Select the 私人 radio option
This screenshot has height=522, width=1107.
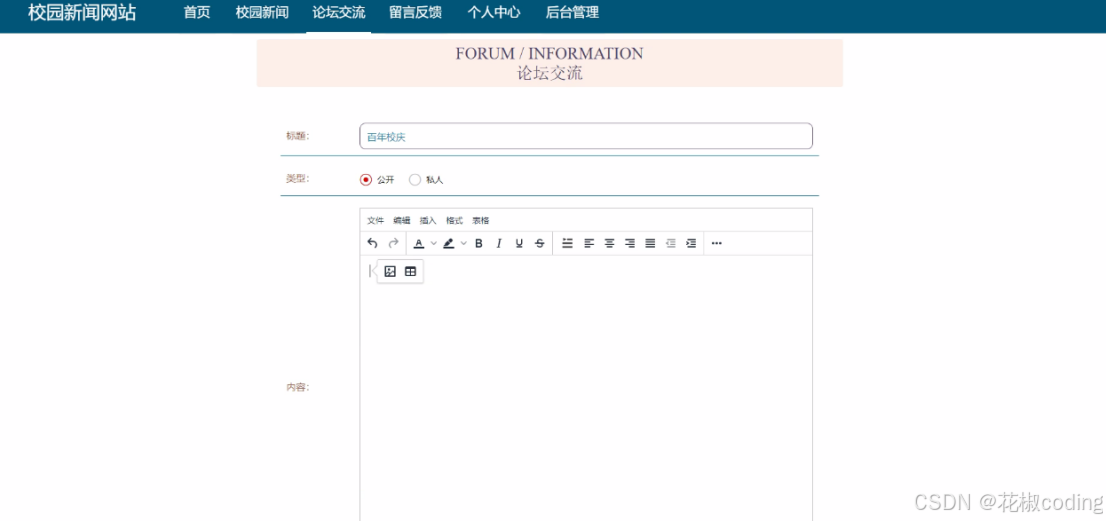pyautogui.click(x=415, y=179)
